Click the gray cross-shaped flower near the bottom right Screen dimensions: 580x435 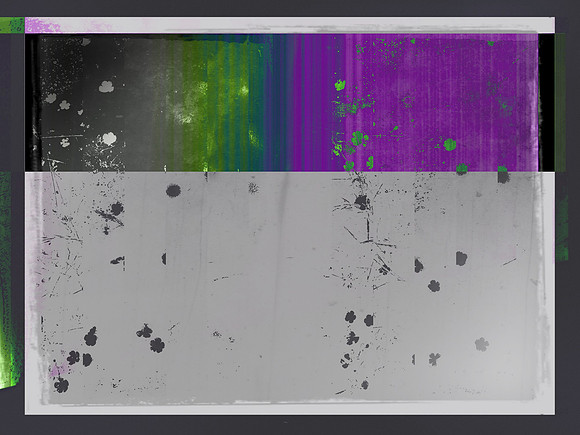coord(435,359)
